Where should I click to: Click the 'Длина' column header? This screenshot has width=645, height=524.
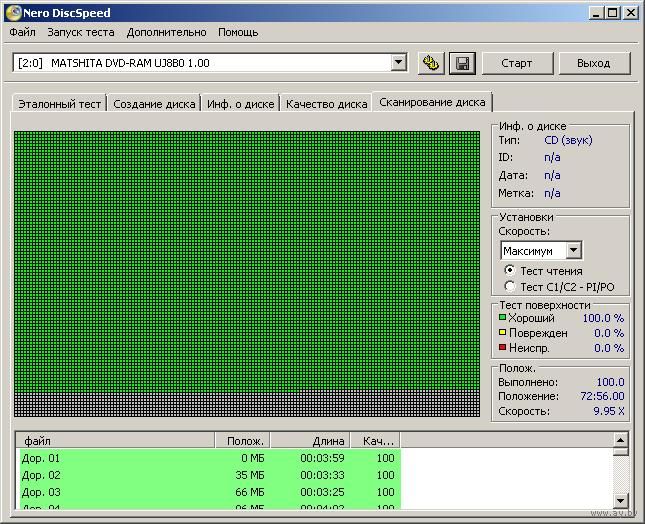tap(310, 441)
